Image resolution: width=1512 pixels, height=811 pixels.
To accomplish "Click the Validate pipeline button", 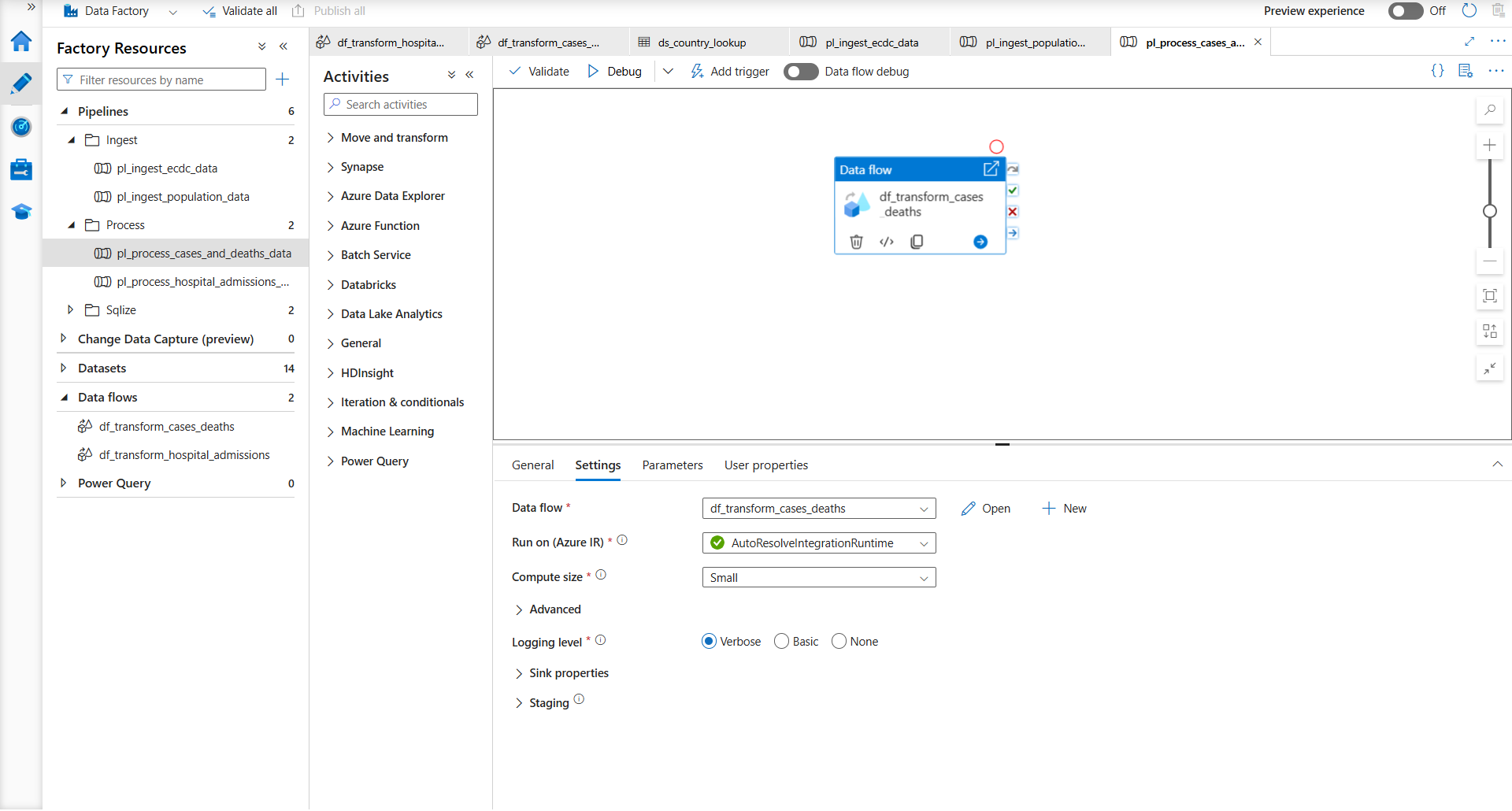I will coord(539,72).
